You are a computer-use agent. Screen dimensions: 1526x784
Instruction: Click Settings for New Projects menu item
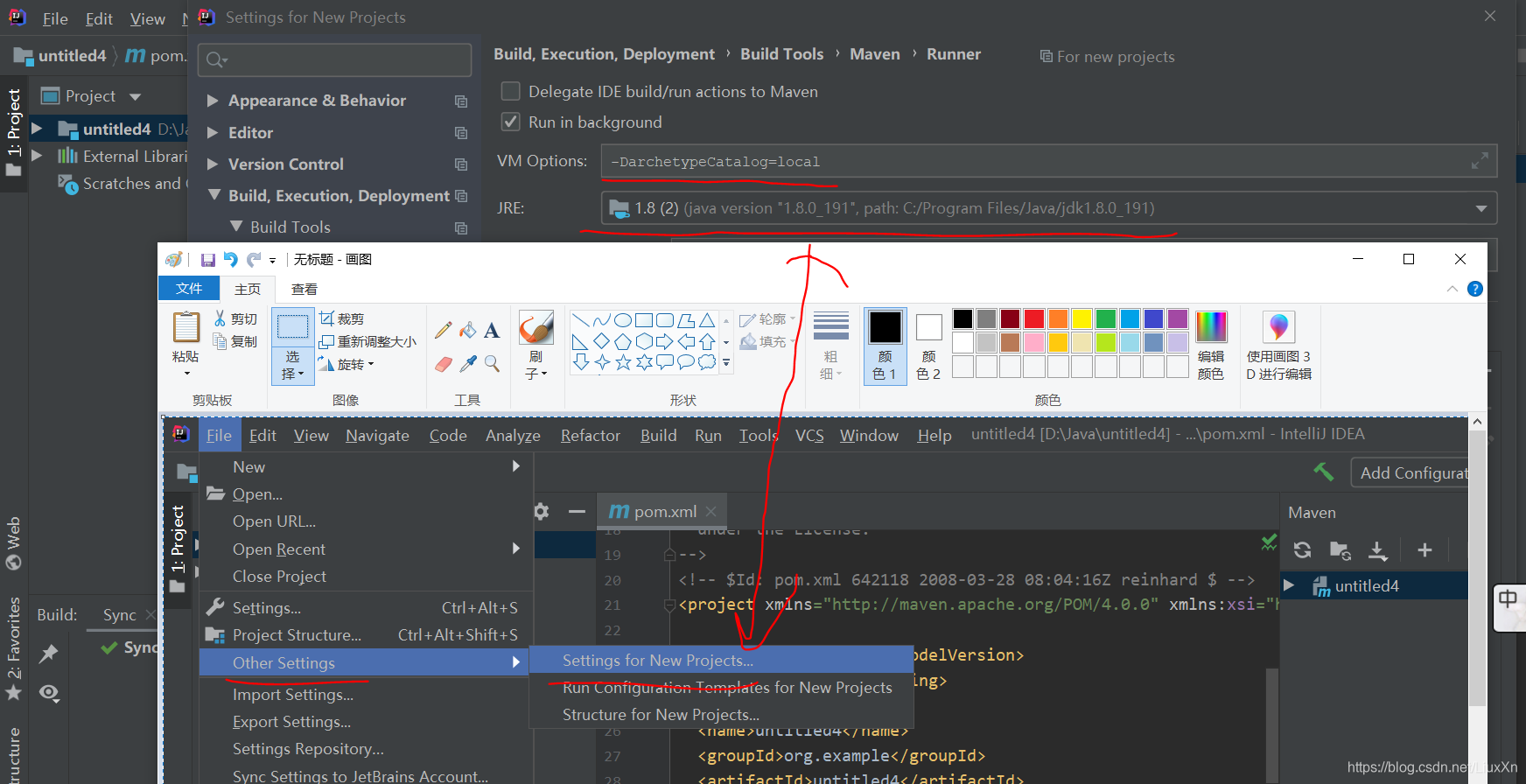pos(722,660)
